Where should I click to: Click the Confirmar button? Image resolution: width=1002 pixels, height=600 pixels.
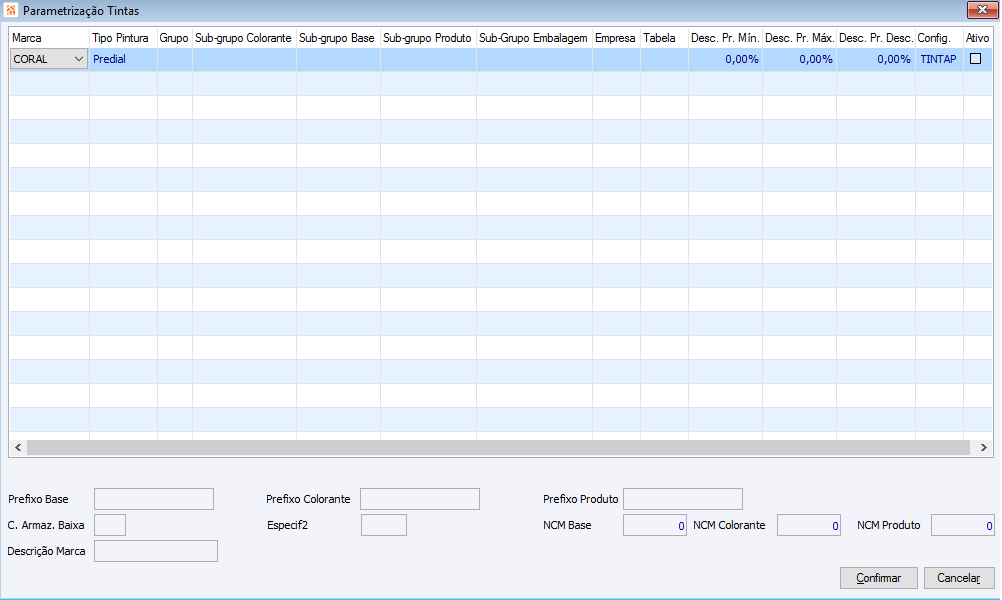(879, 578)
